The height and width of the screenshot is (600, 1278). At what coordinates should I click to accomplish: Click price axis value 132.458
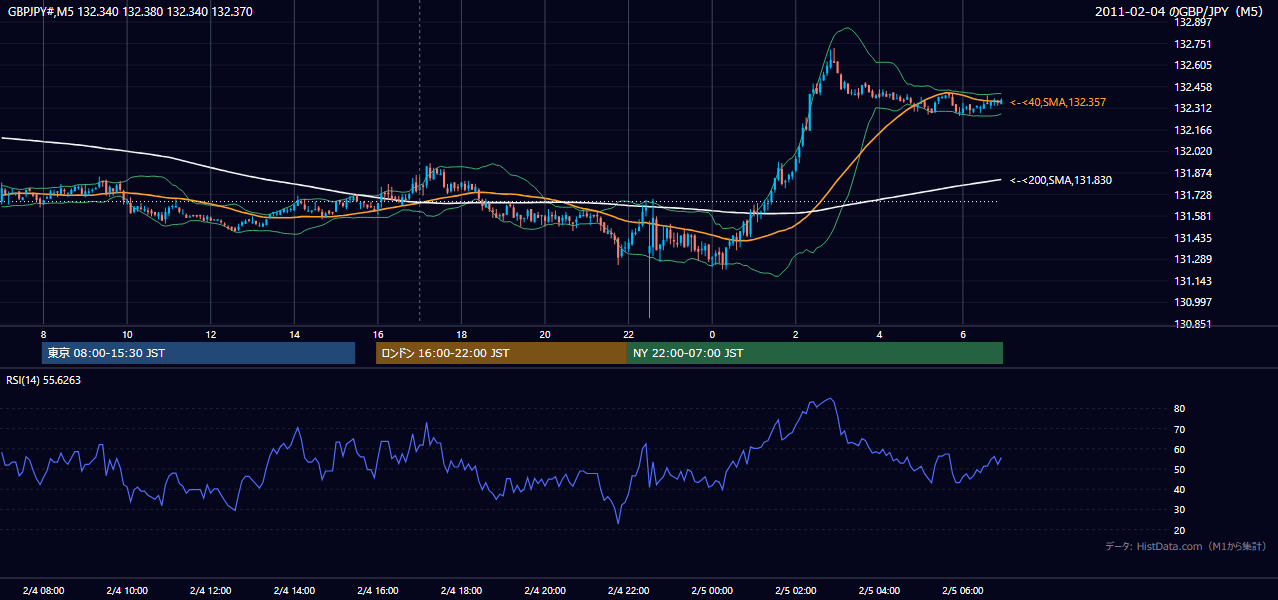(1193, 87)
